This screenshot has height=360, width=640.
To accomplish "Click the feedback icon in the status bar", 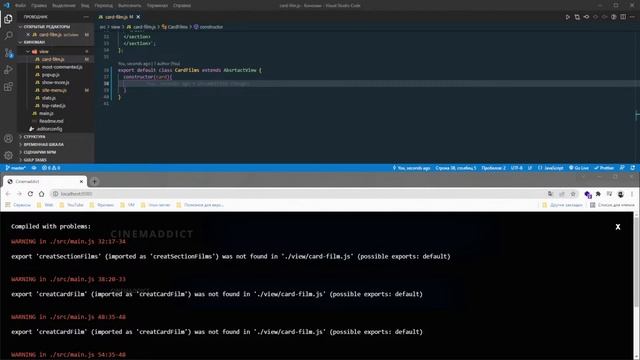I will (x=622, y=168).
